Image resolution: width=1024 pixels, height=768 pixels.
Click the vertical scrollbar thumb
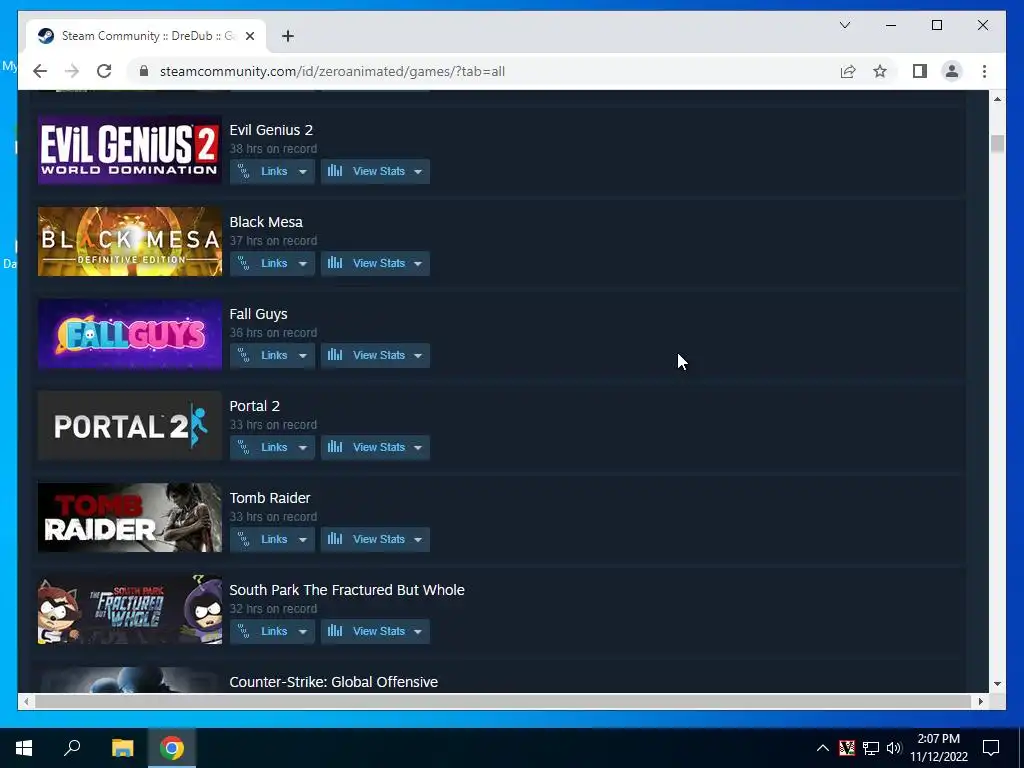point(997,144)
